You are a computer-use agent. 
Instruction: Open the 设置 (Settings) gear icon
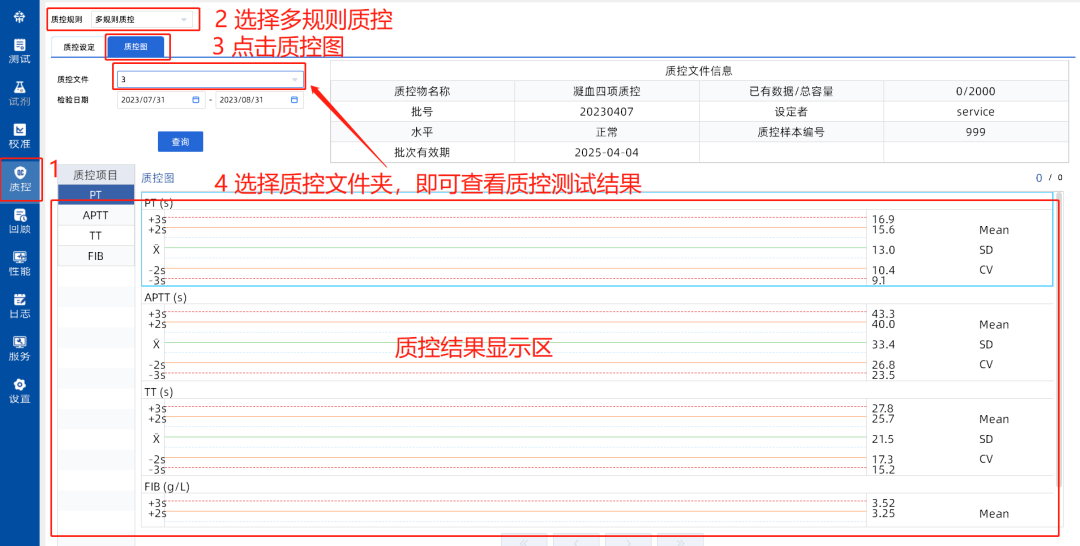[x=20, y=391]
